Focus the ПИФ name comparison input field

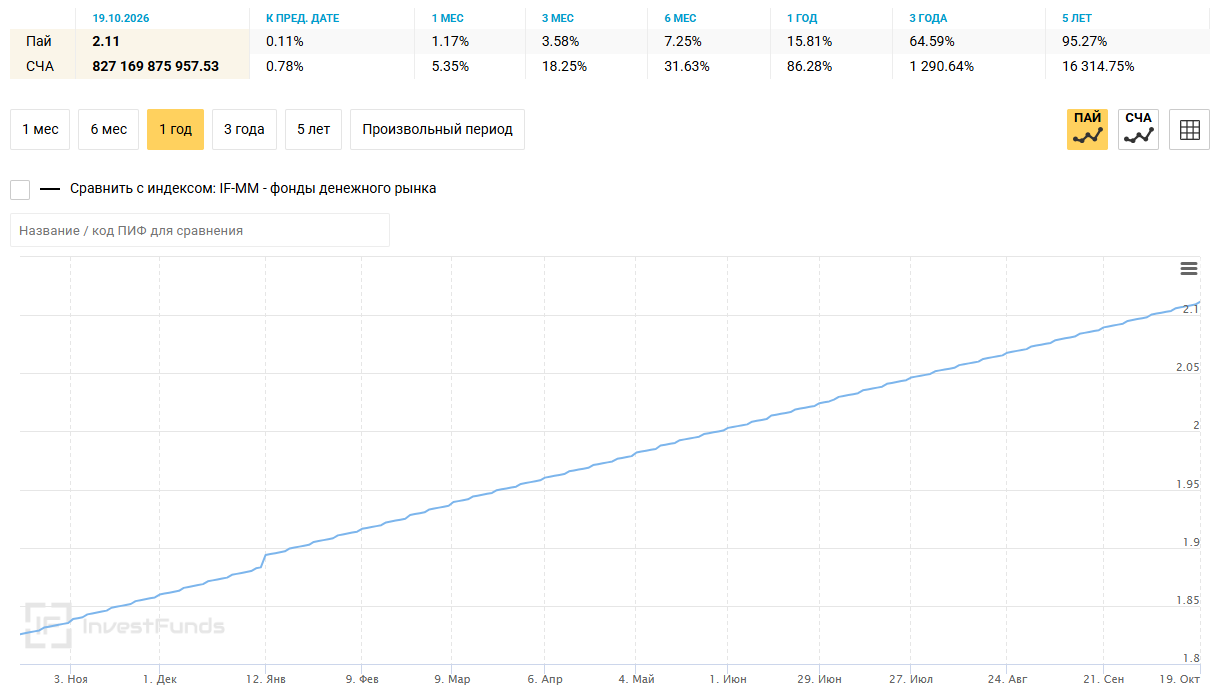point(200,230)
